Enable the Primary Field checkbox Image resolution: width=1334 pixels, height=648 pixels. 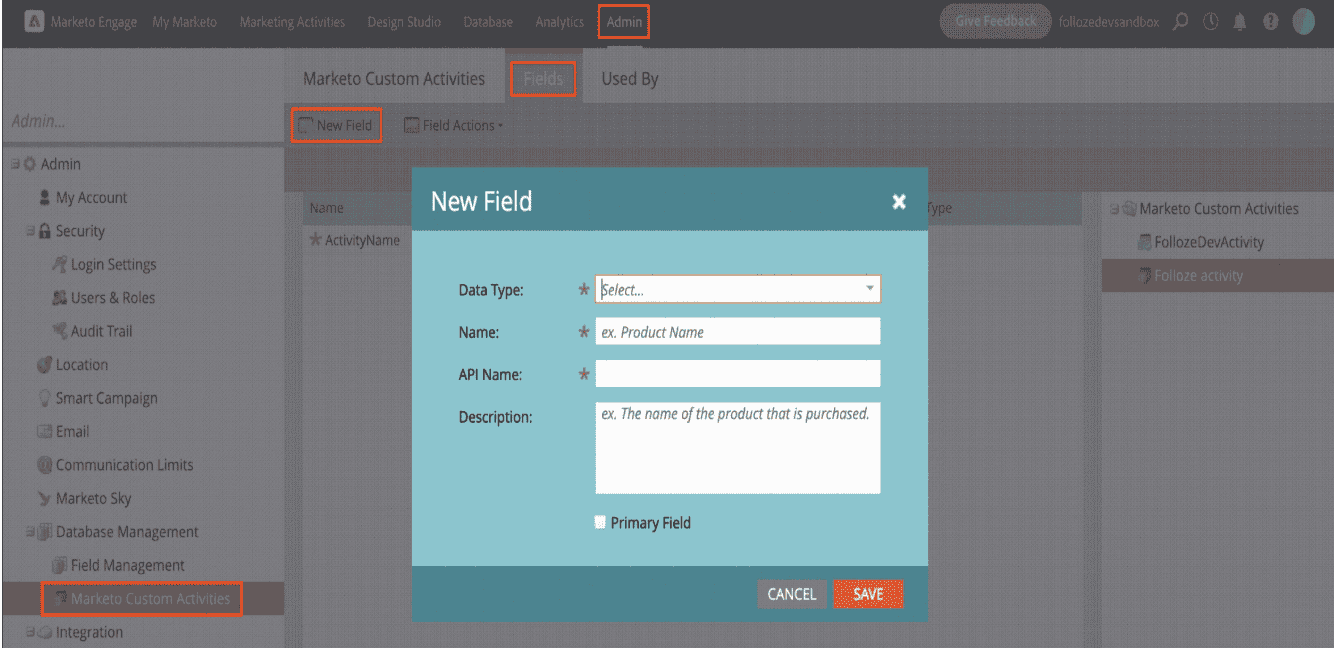coord(601,522)
